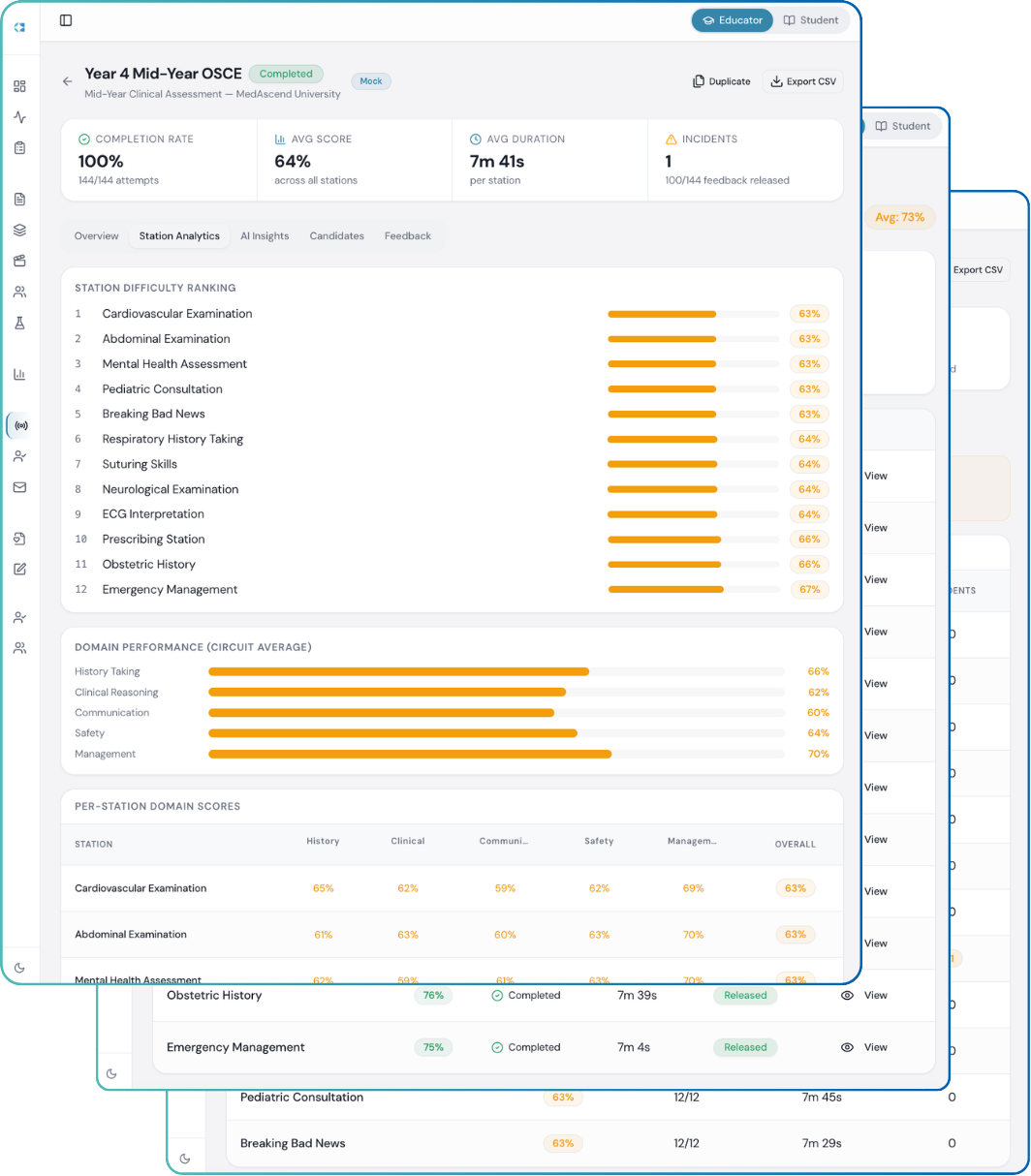
Task: Open the document icon in the sidebar
Action: pos(19,200)
